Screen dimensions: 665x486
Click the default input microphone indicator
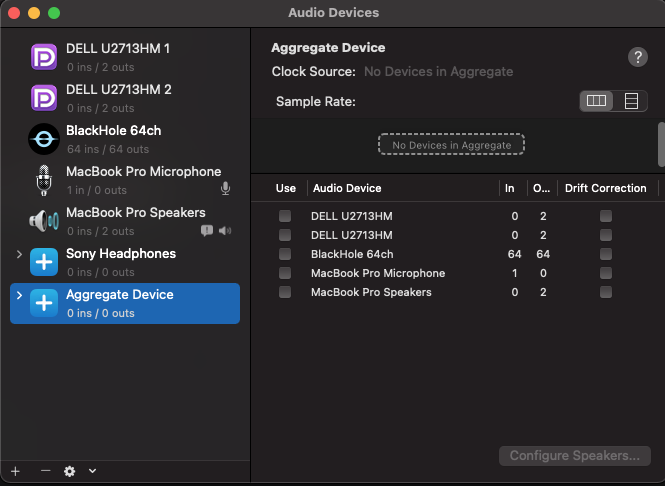tap(226, 188)
